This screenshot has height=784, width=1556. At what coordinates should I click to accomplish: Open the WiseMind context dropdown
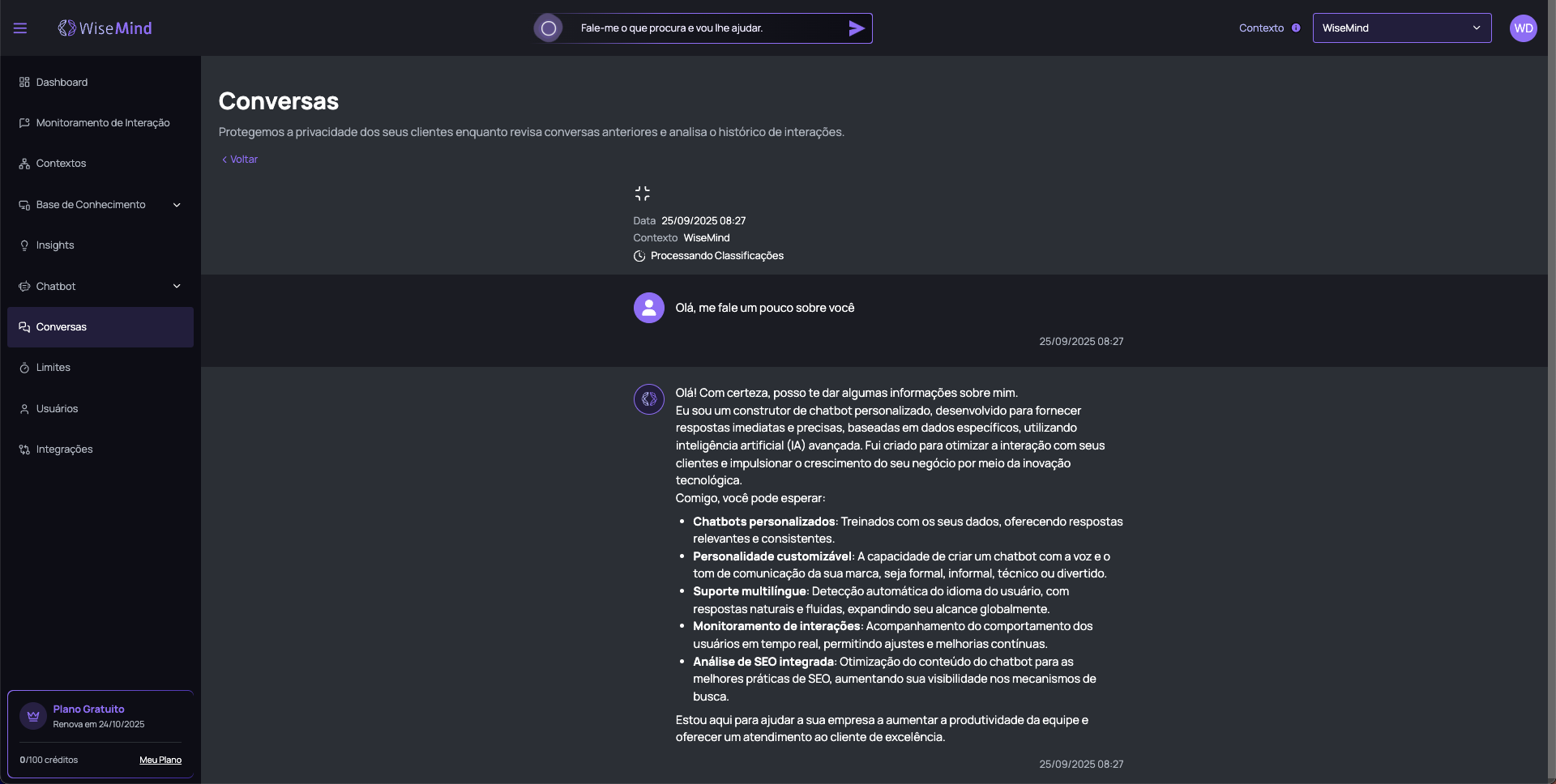1401,28
